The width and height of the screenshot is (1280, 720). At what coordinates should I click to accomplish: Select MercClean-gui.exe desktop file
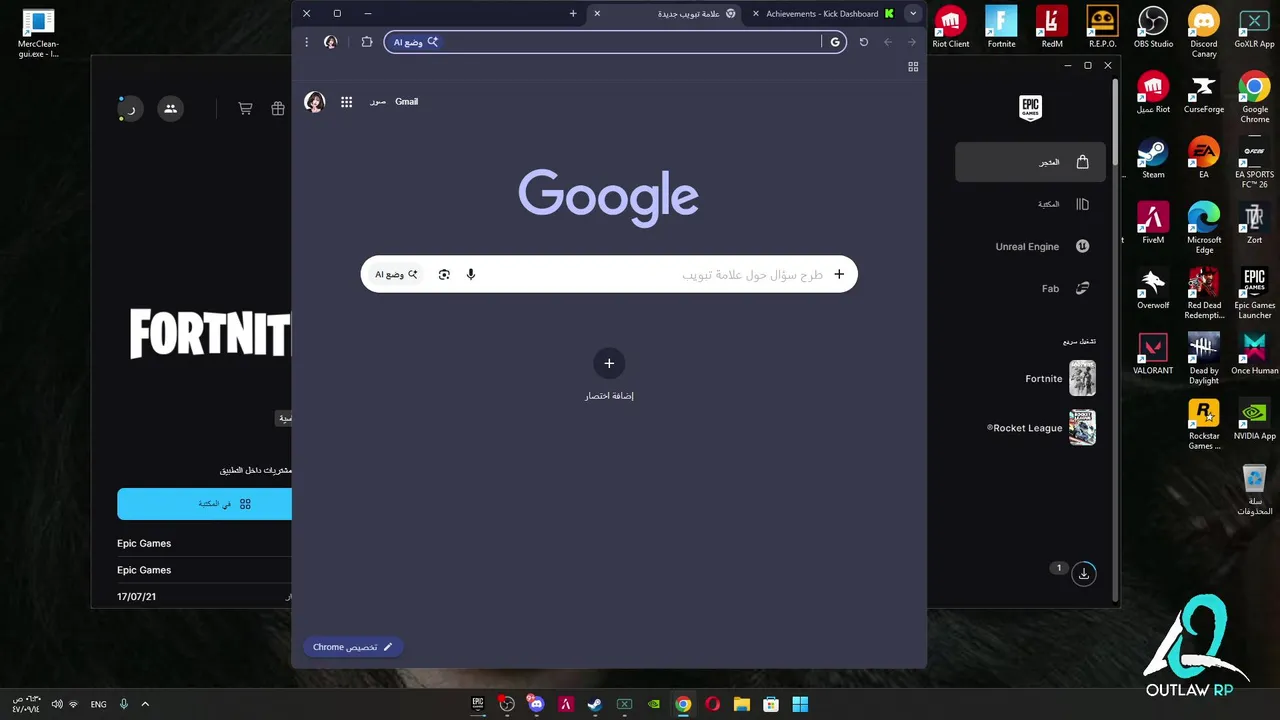pos(38,33)
